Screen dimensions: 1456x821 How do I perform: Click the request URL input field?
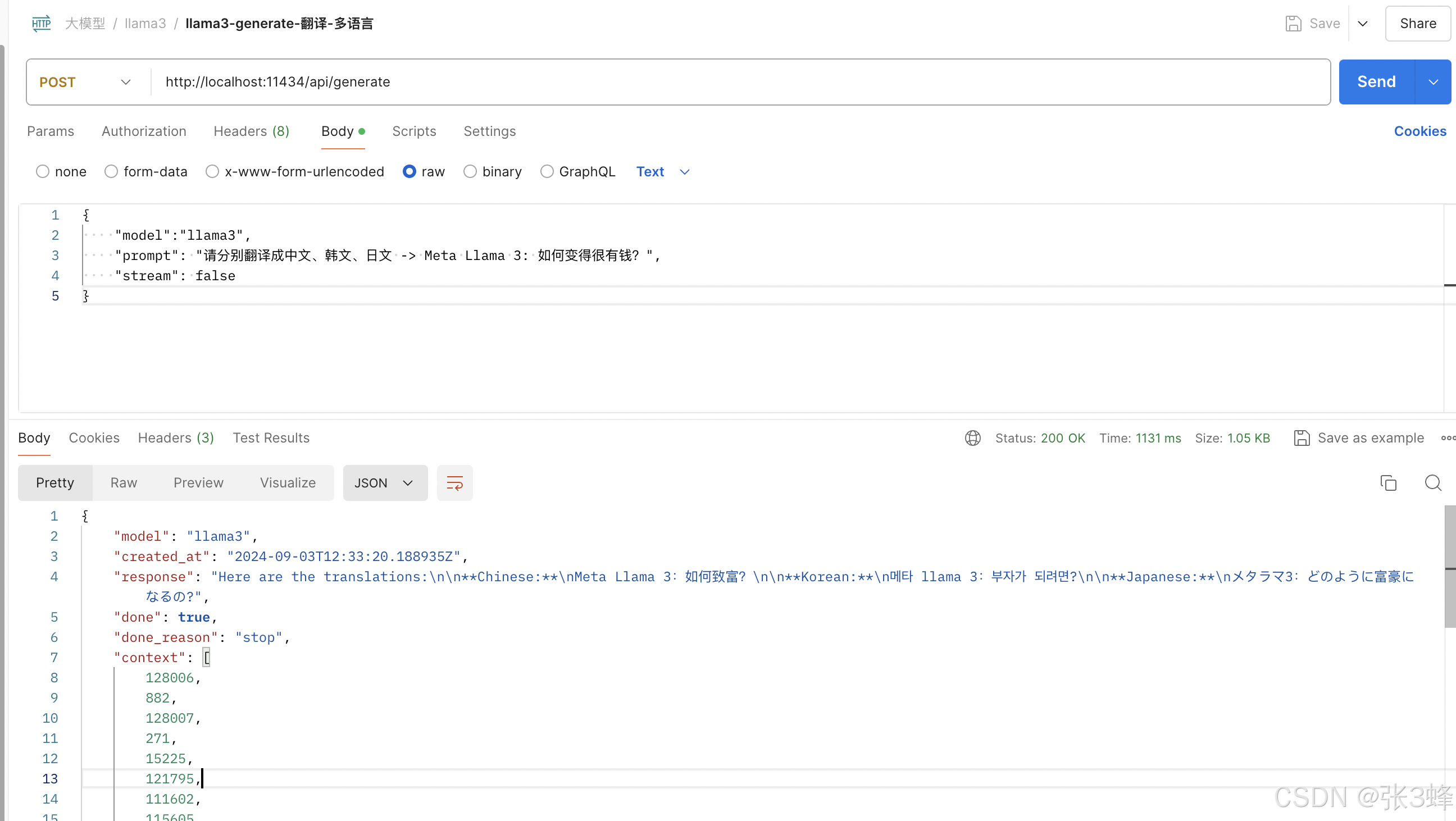tap(735, 82)
